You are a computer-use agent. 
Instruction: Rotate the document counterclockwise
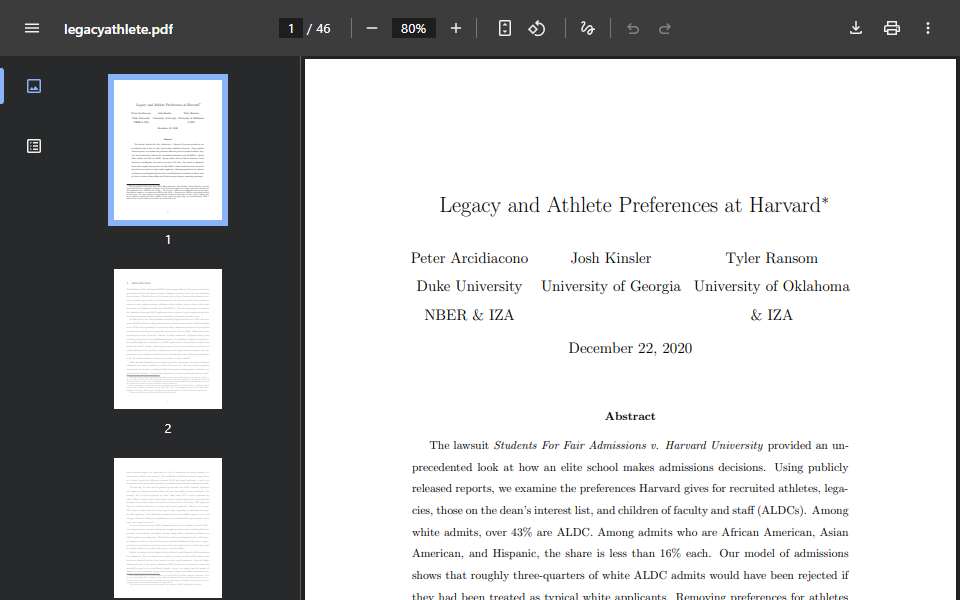tap(537, 28)
